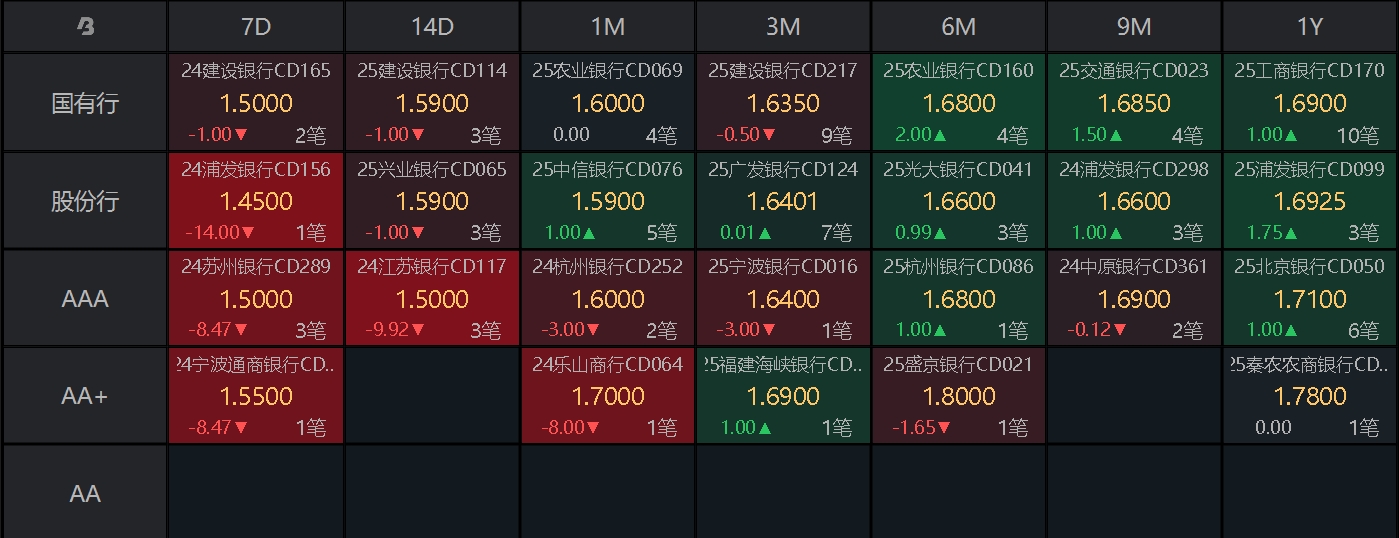Open the 24杭州银行CD252 cell
The image size is (1399, 538).
(608, 298)
